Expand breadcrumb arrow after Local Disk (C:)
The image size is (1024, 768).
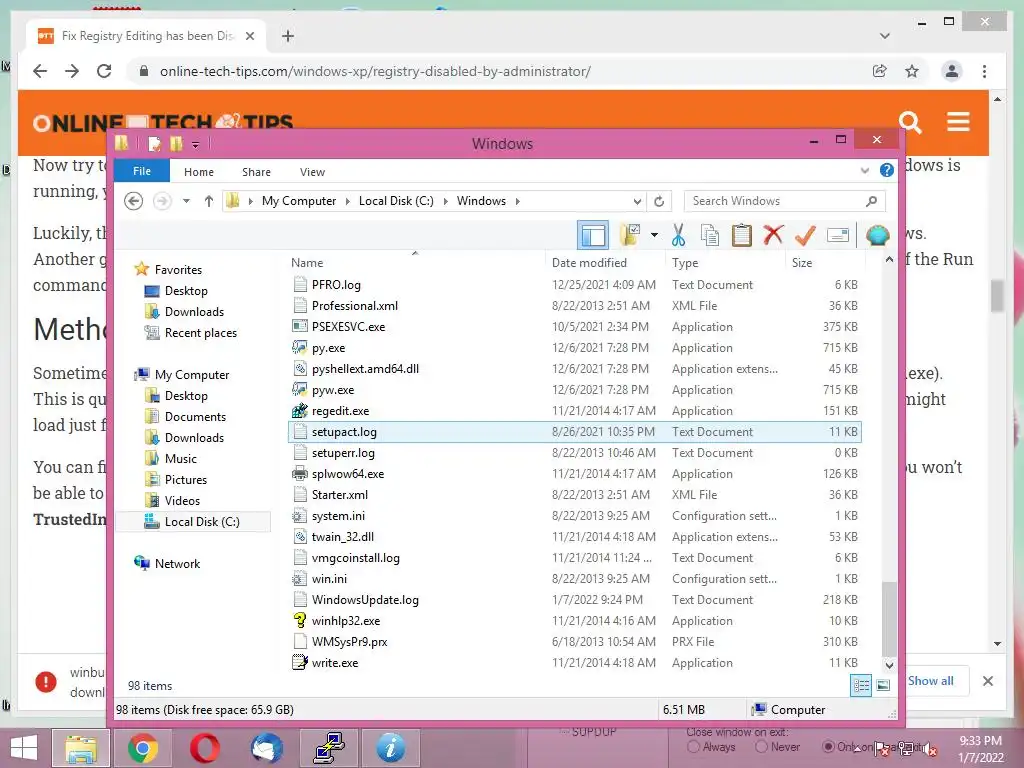pyautogui.click(x=445, y=201)
